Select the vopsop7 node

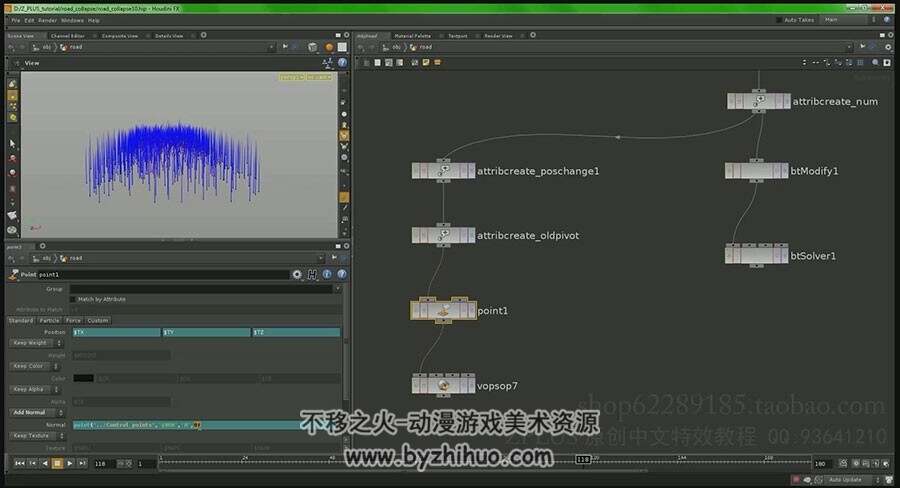click(443, 385)
